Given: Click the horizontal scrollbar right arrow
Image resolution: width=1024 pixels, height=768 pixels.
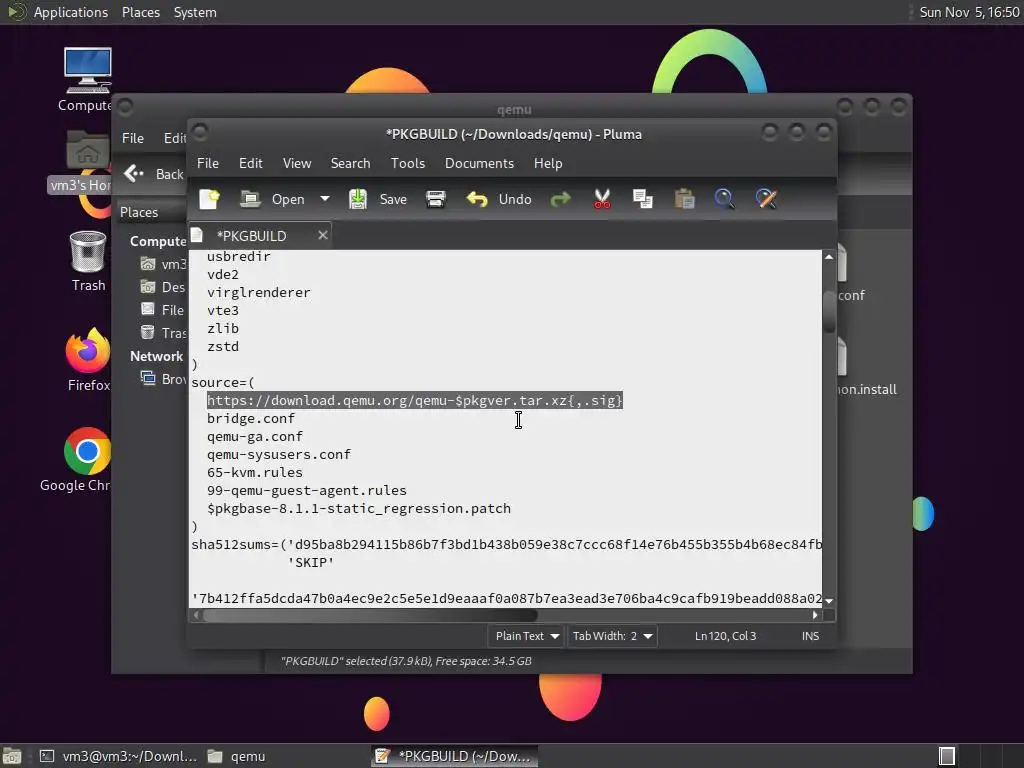Looking at the screenshot, I should [815, 615].
